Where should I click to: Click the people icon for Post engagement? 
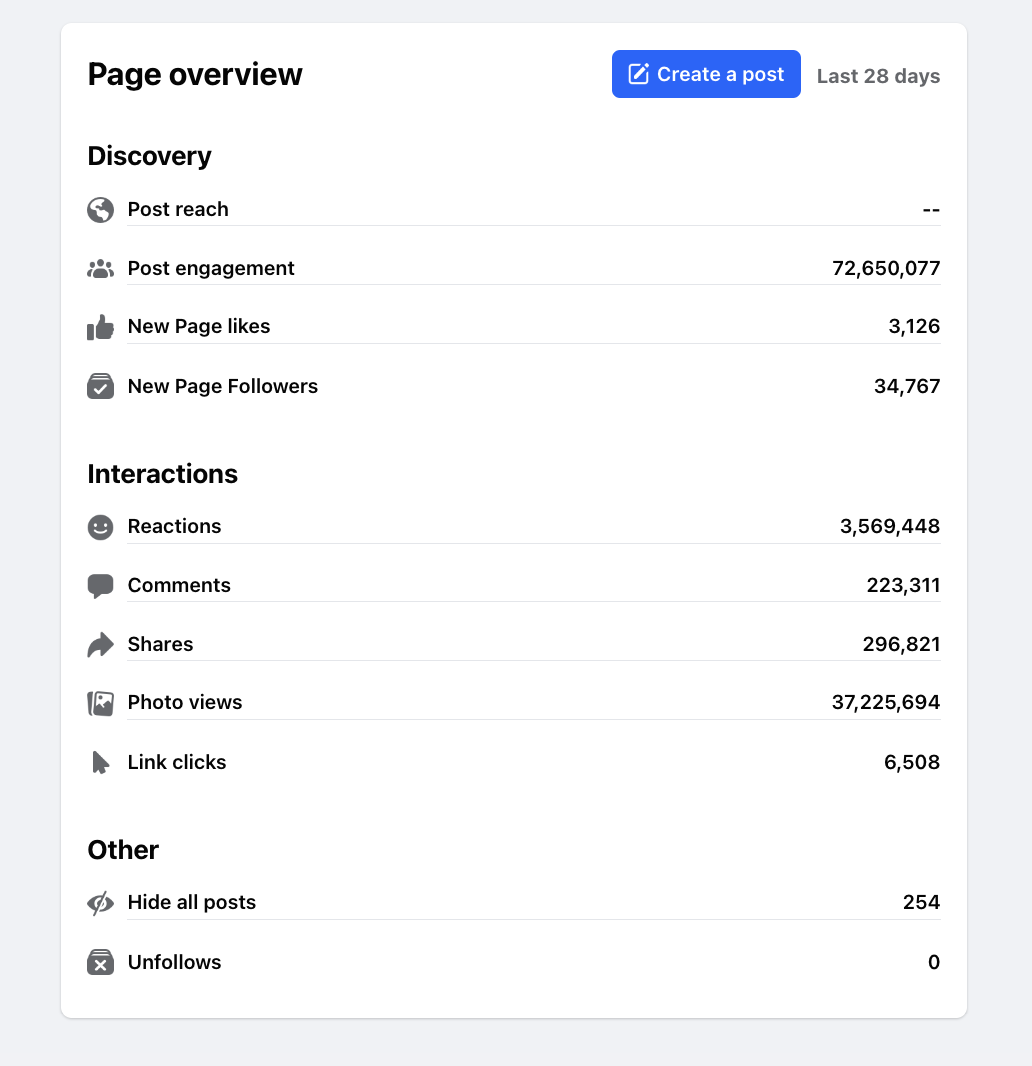pos(100,269)
